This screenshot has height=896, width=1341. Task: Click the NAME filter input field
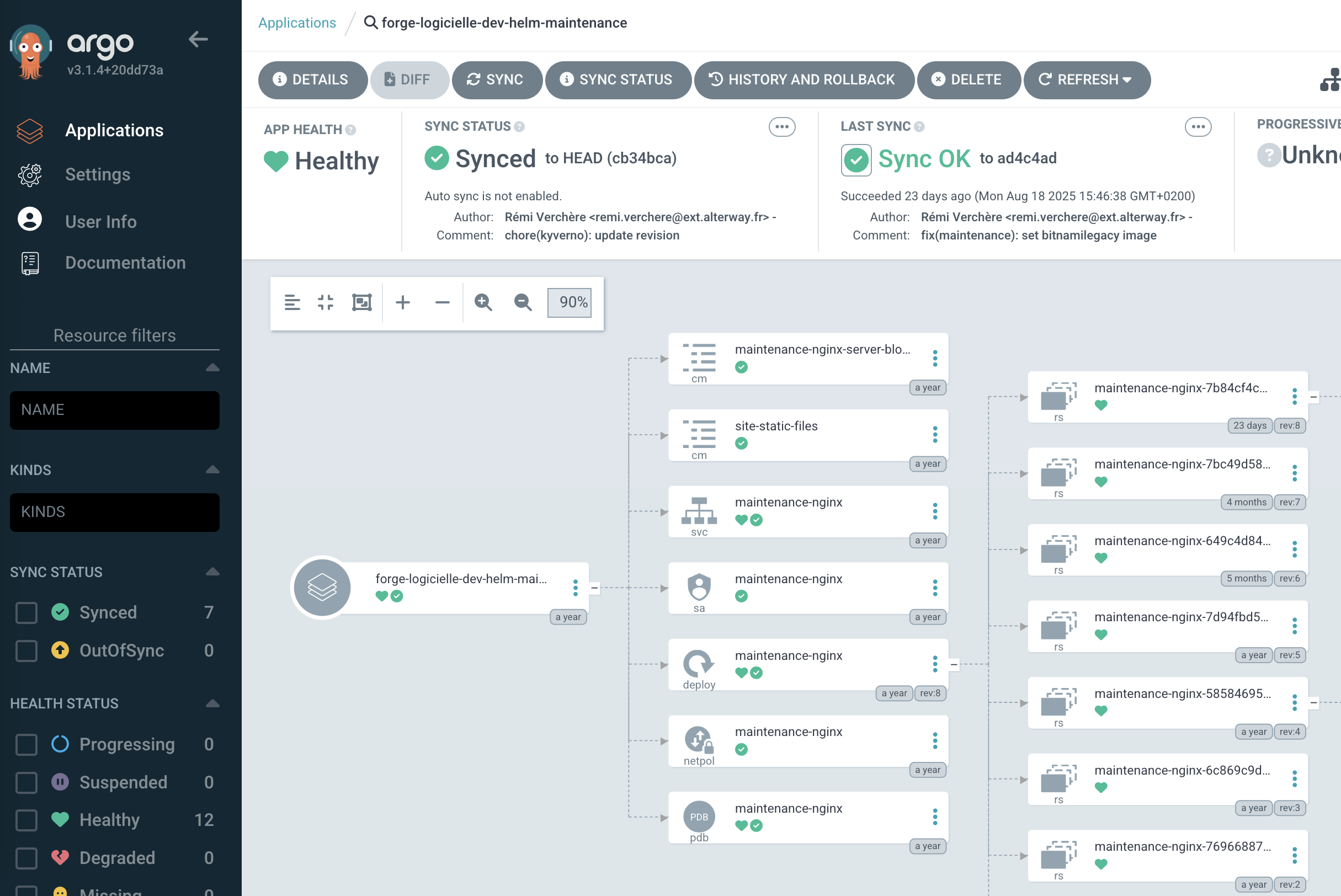click(x=114, y=410)
